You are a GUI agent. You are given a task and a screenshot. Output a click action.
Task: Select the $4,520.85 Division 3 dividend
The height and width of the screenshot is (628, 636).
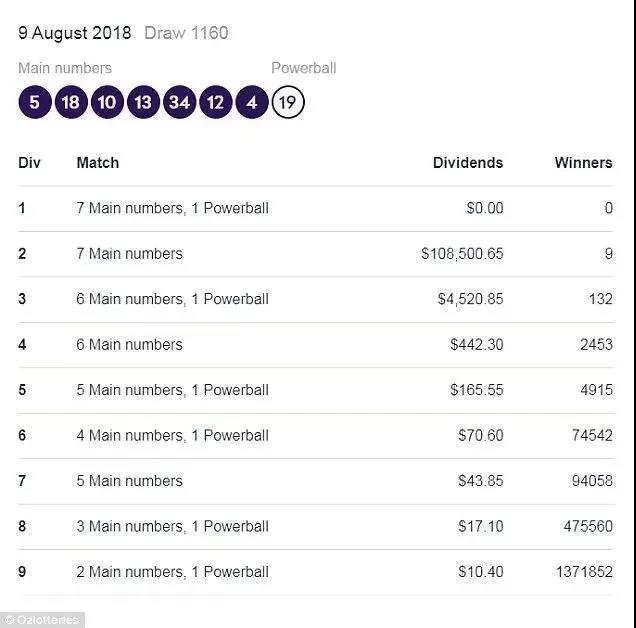(x=470, y=299)
